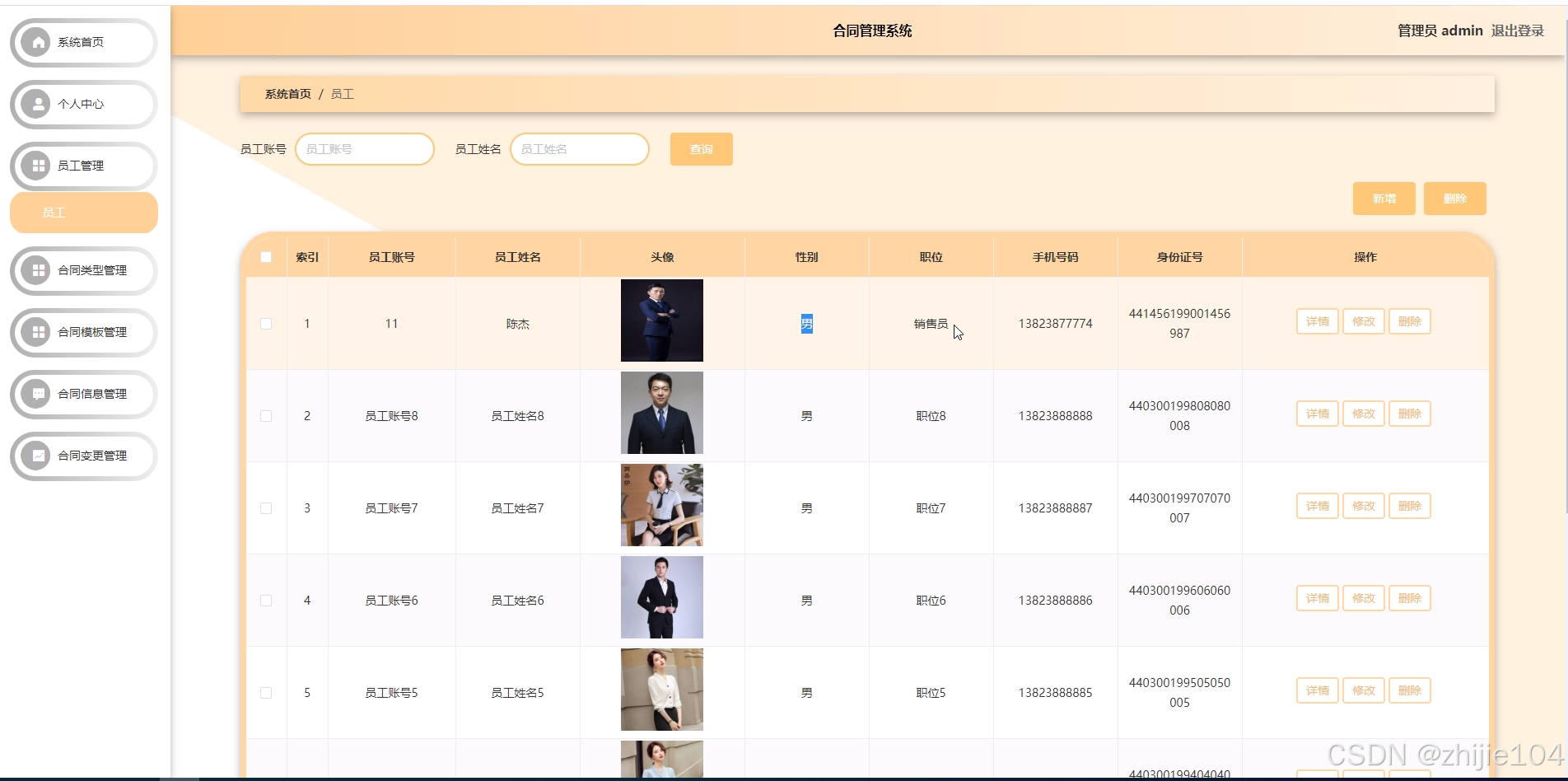1568x781 pixels.
Task: Click the 新增 button
Action: click(1384, 199)
